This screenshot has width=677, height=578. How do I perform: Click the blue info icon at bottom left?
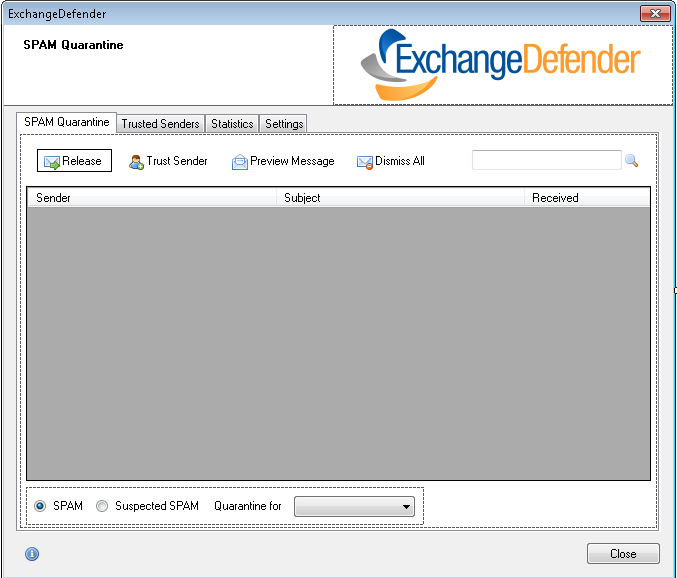click(32, 554)
